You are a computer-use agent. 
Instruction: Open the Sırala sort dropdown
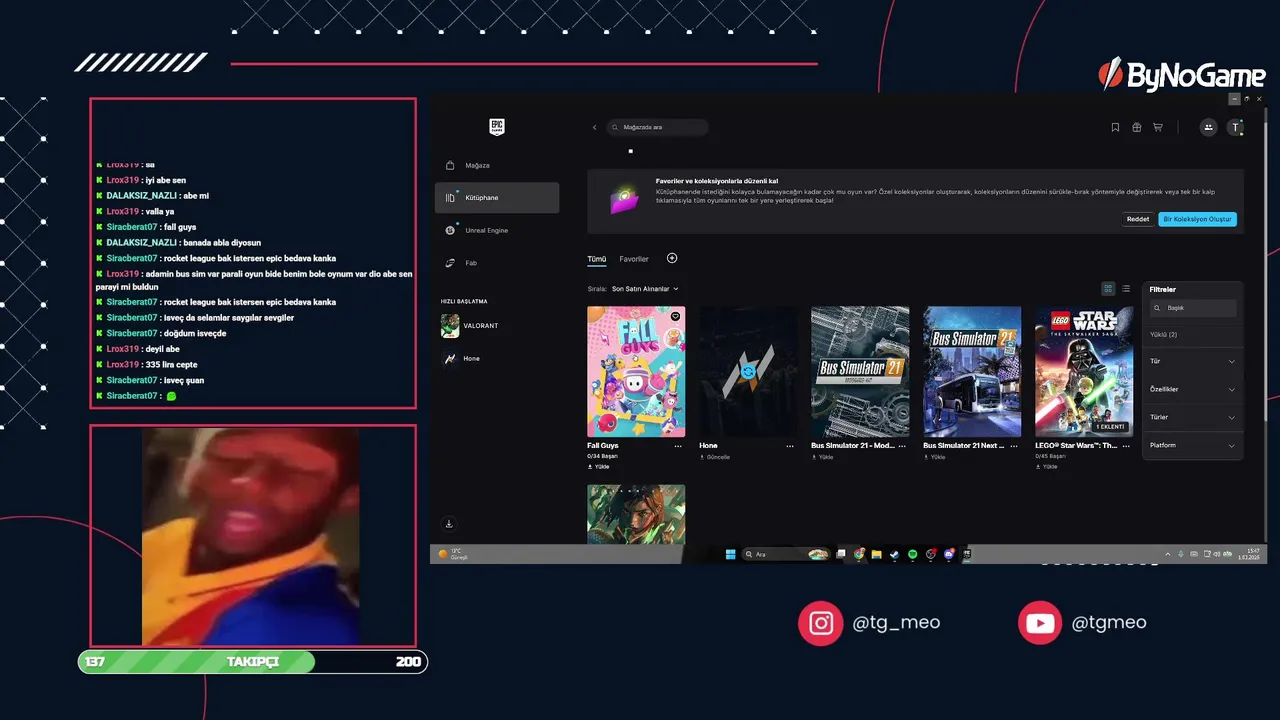pyautogui.click(x=645, y=289)
